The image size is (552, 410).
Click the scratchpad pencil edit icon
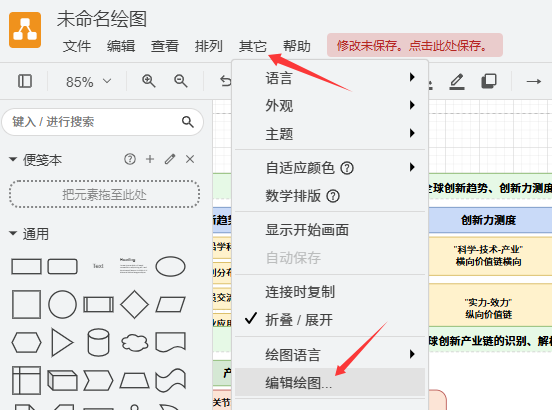click(x=170, y=159)
